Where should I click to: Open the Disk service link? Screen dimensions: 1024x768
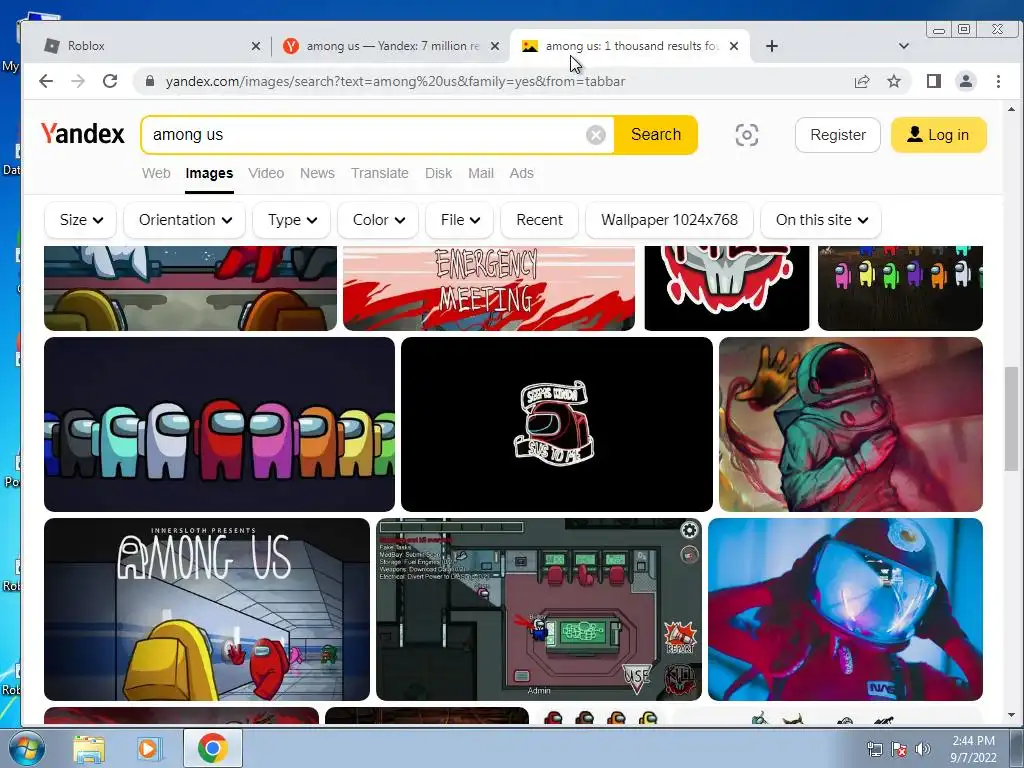click(x=438, y=173)
